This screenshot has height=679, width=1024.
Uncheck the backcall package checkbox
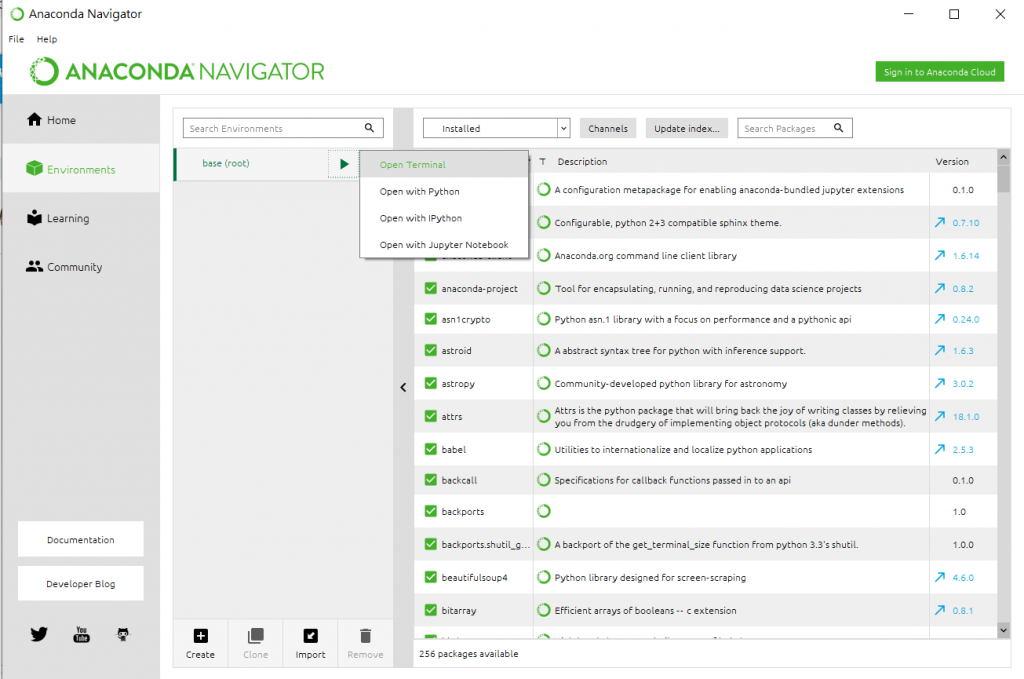pos(430,480)
